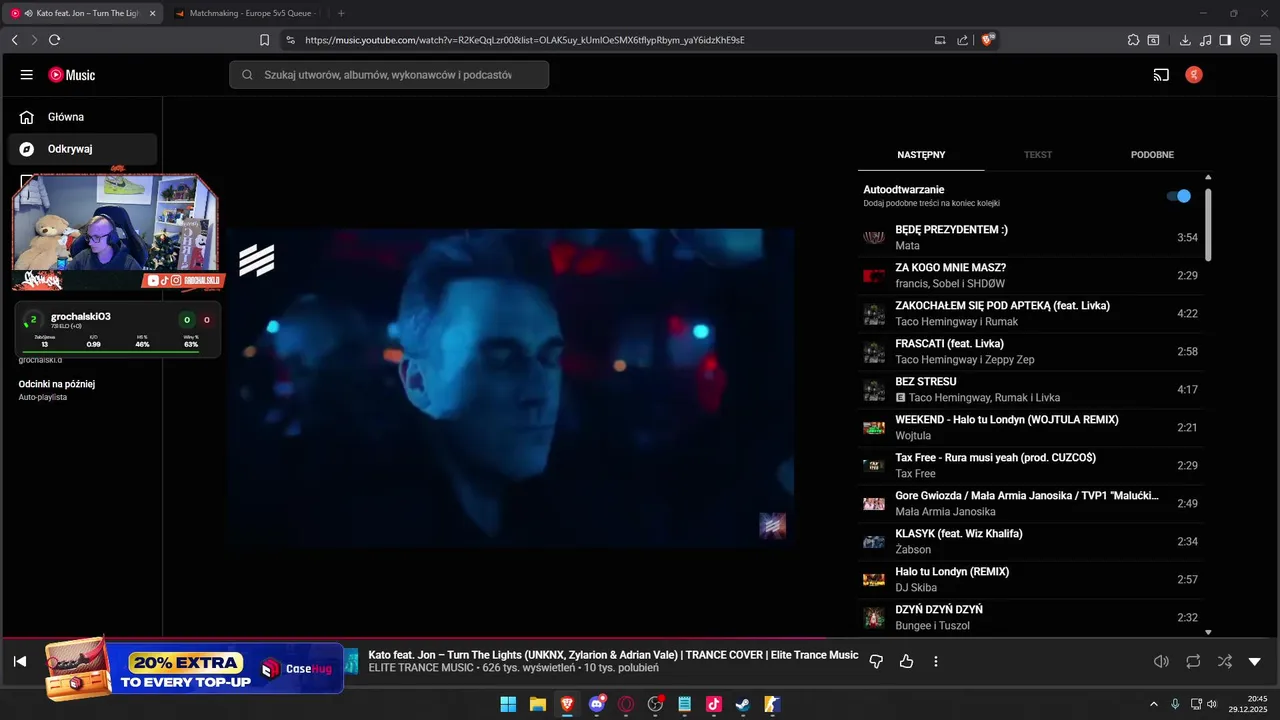Play Halo tu Londyn (REMIX) by DJ Skiba
The height and width of the screenshot is (720, 1280).
pos(1030,579)
